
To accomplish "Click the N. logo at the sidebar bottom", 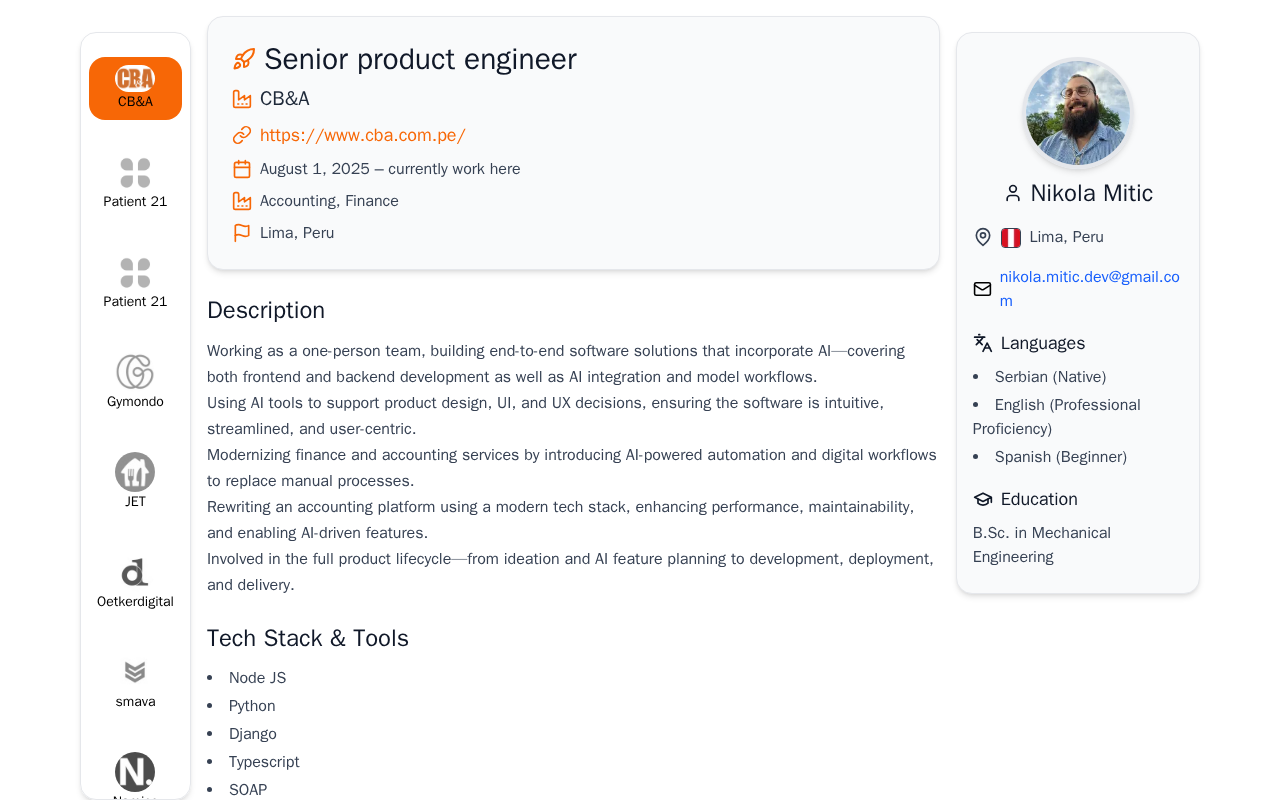I will tap(135, 772).
